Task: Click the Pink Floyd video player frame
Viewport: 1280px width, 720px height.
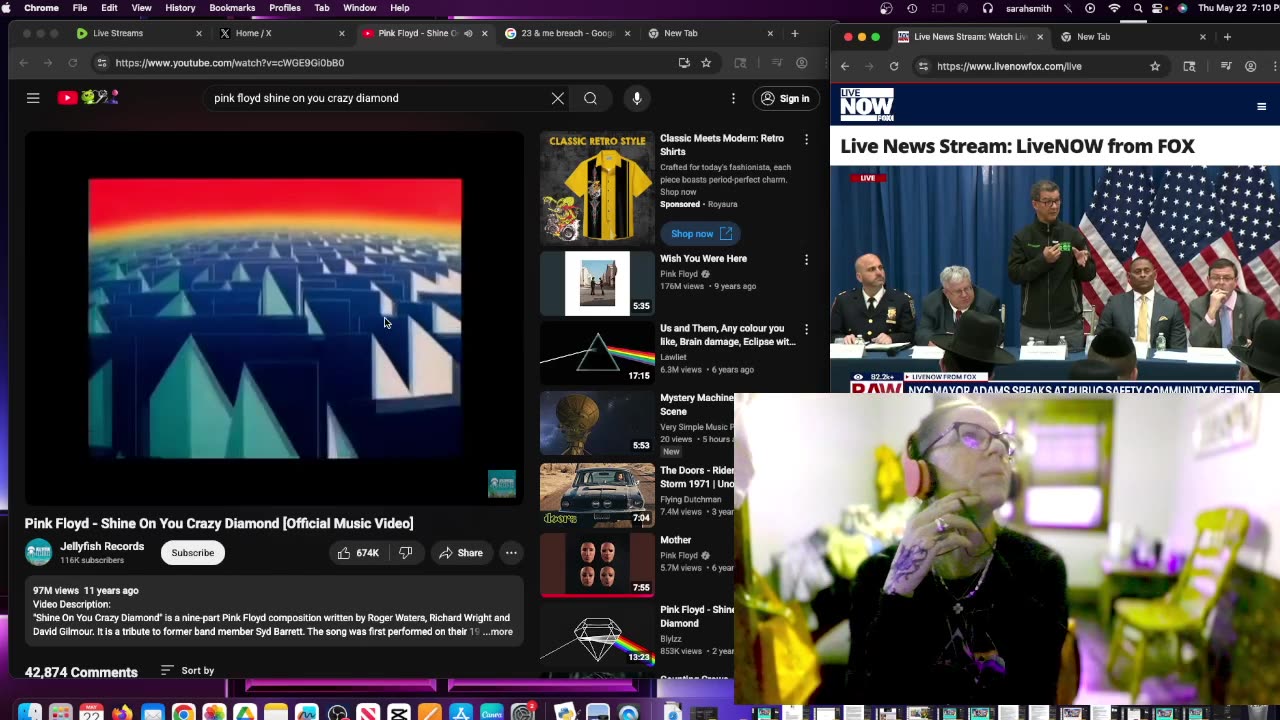Action: coord(275,318)
